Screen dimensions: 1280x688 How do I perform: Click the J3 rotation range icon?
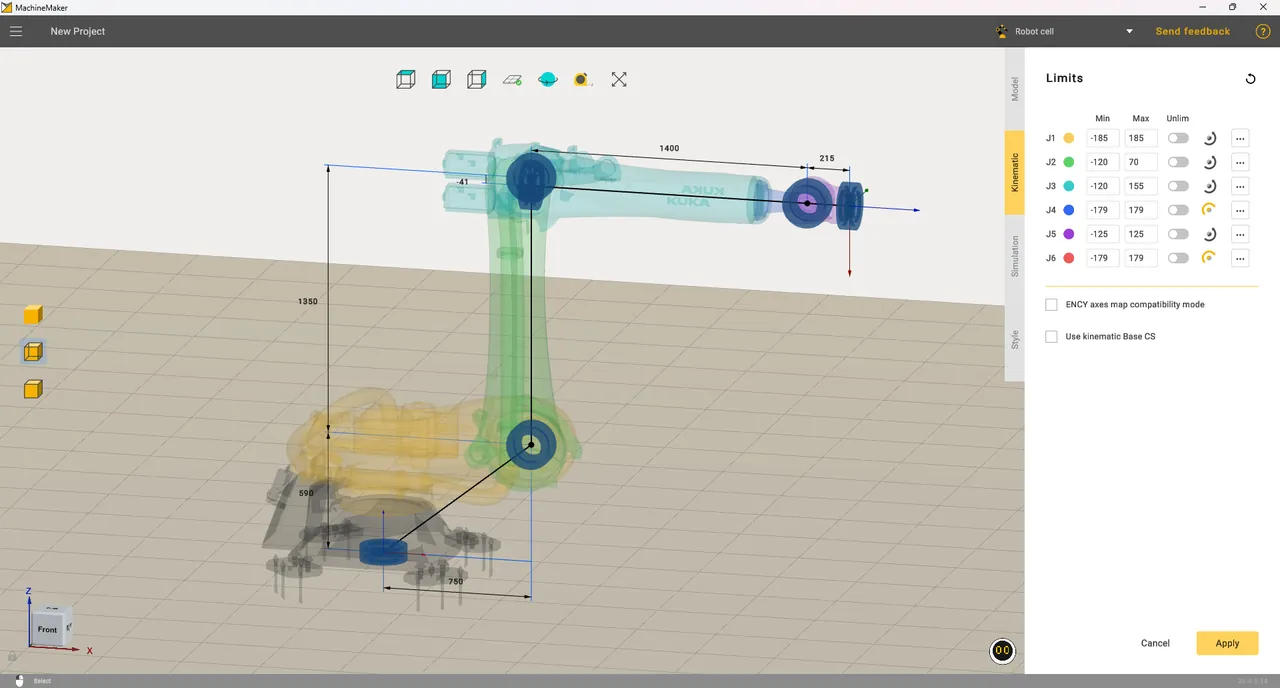(x=1209, y=186)
